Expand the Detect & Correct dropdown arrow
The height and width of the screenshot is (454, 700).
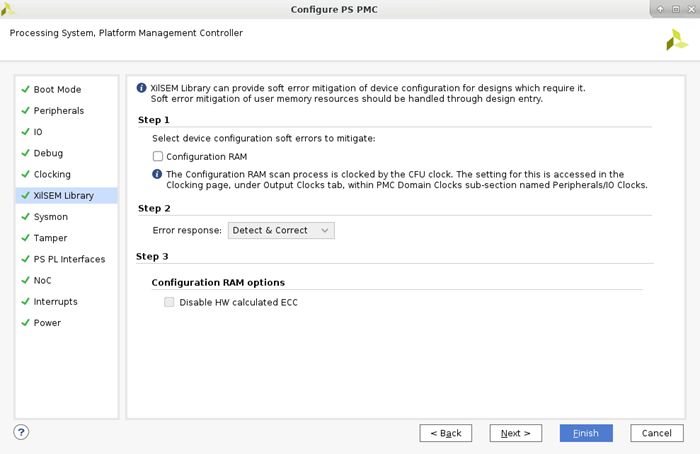tap(325, 231)
